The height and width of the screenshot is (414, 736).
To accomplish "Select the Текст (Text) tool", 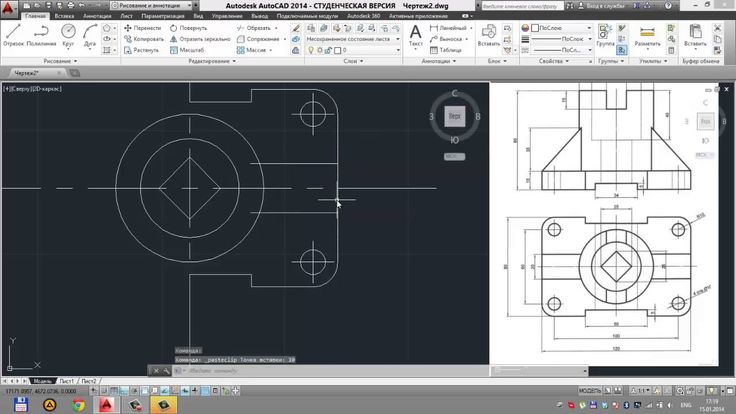I will [x=415, y=36].
